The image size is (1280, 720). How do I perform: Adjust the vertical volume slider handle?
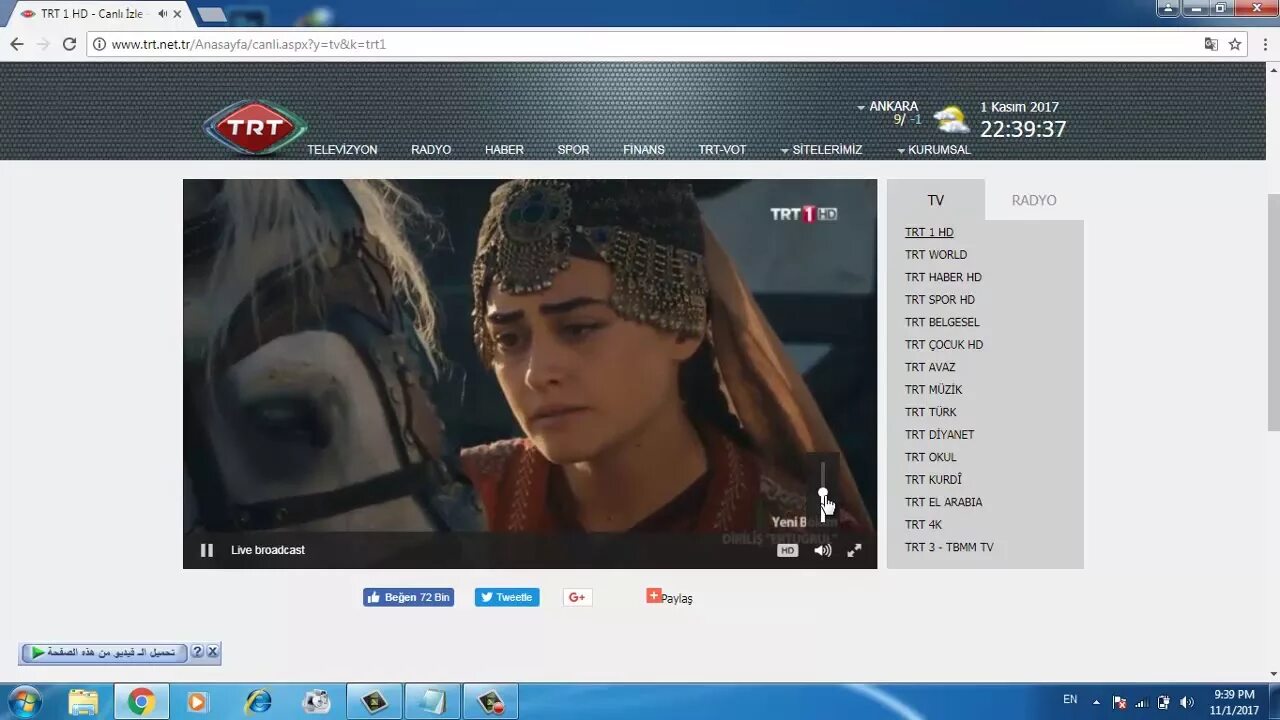pos(823,493)
